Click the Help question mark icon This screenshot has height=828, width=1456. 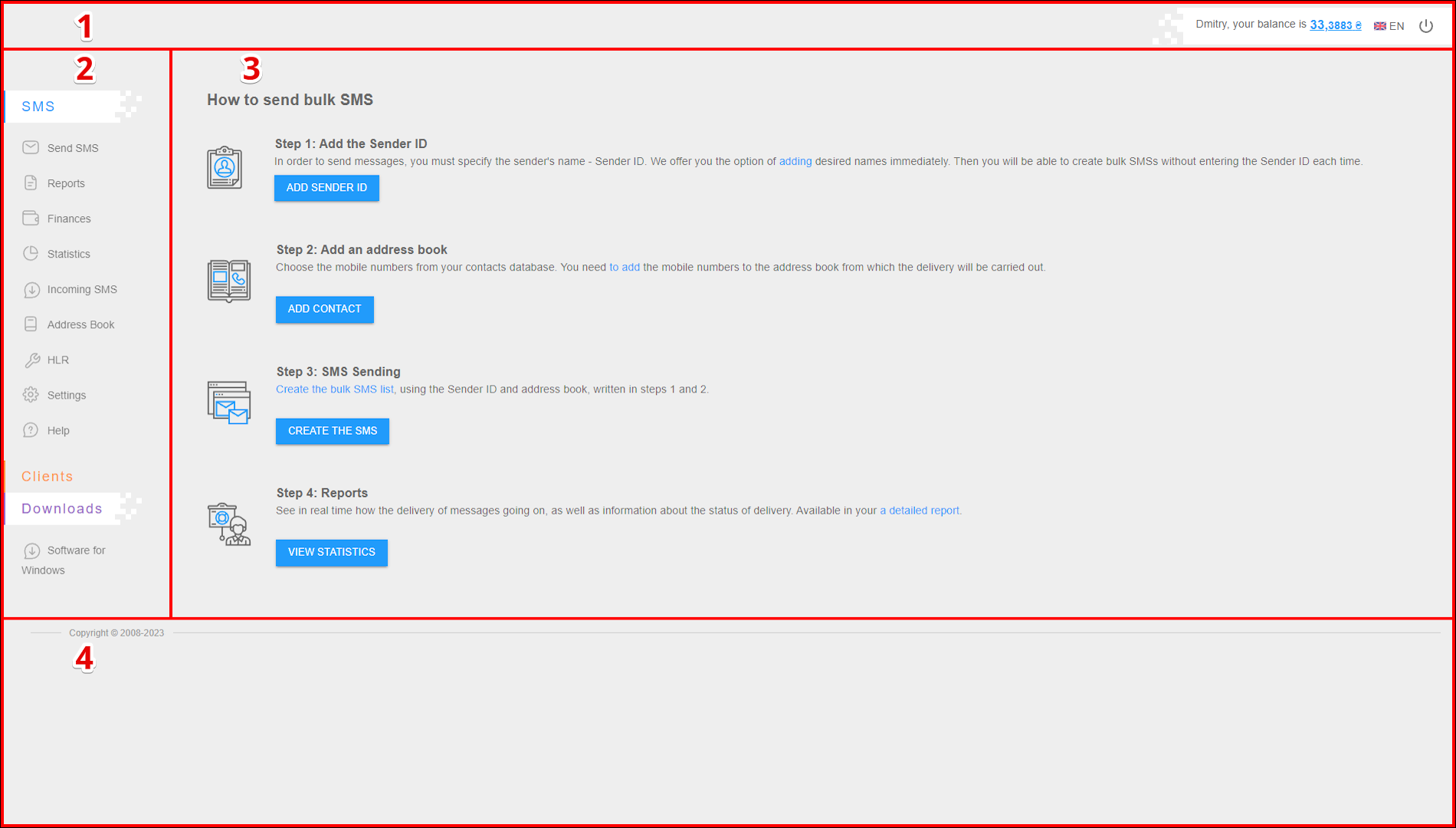tap(31, 430)
